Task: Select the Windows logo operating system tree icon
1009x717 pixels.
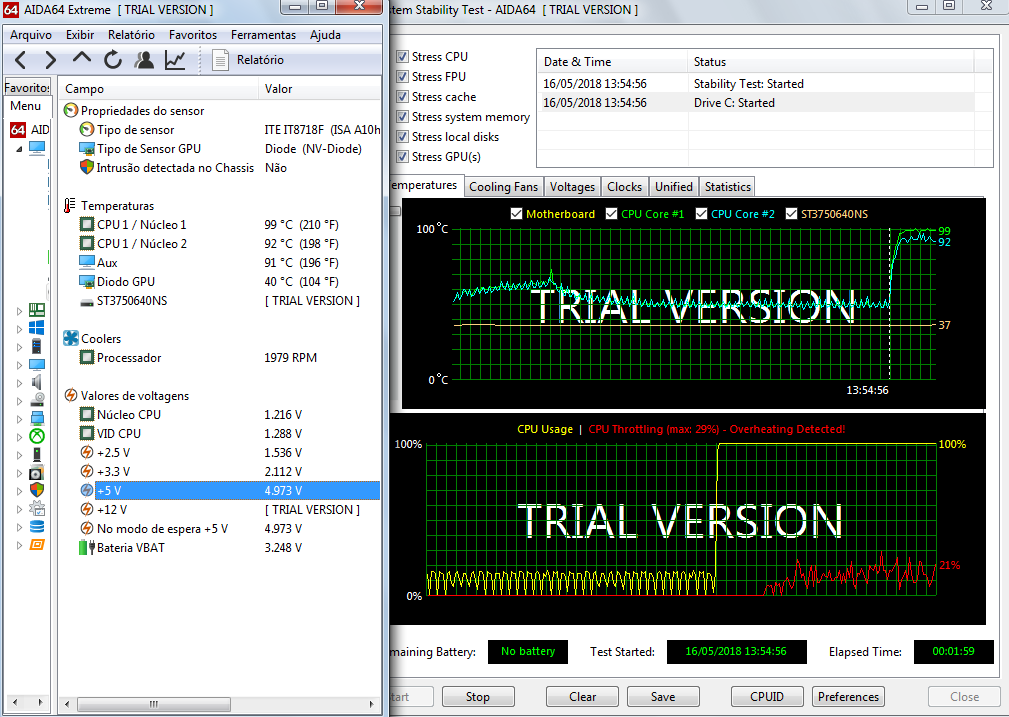Action: pos(37,328)
